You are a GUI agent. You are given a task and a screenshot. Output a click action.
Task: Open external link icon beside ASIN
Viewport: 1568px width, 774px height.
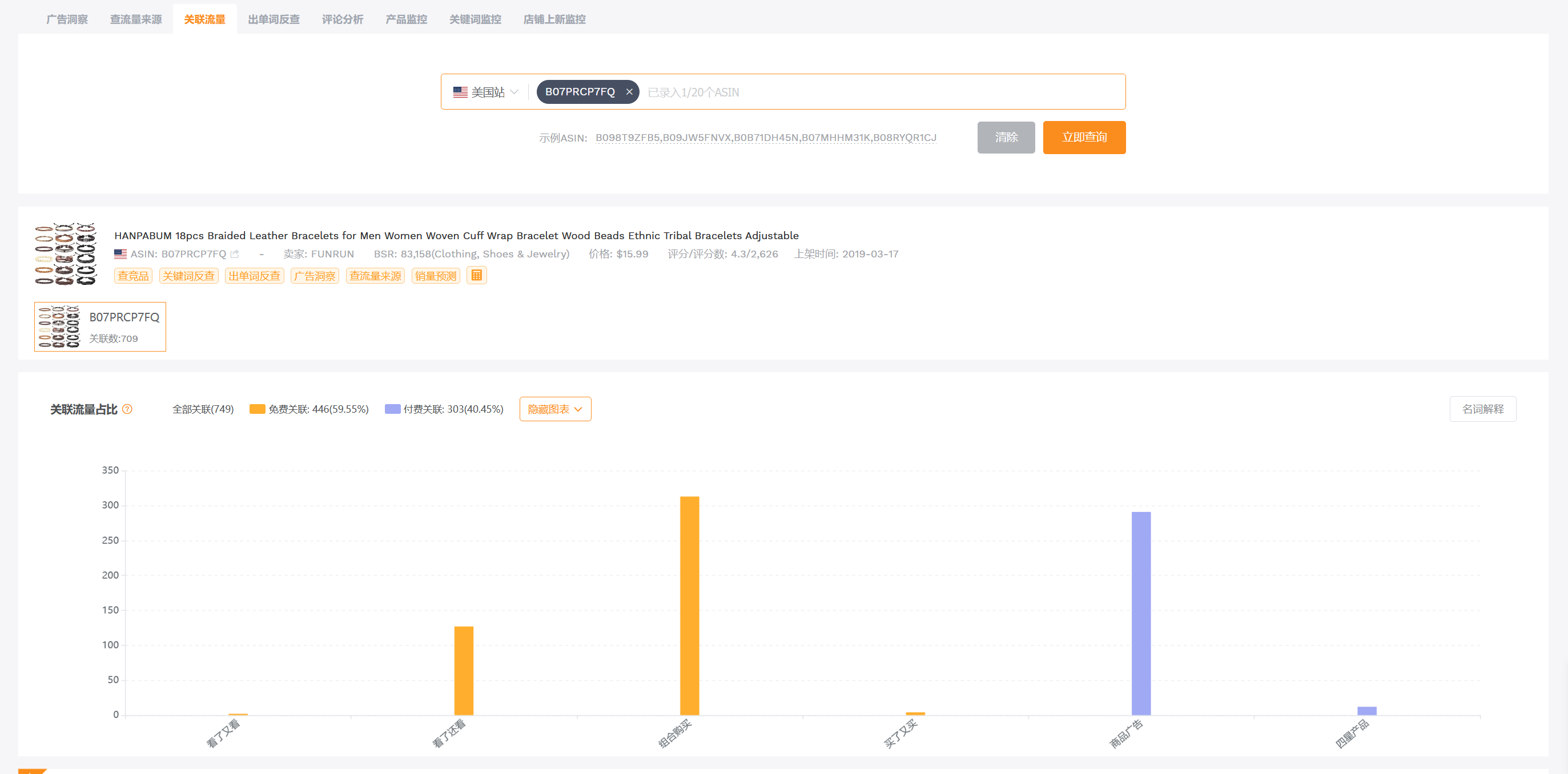click(235, 255)
